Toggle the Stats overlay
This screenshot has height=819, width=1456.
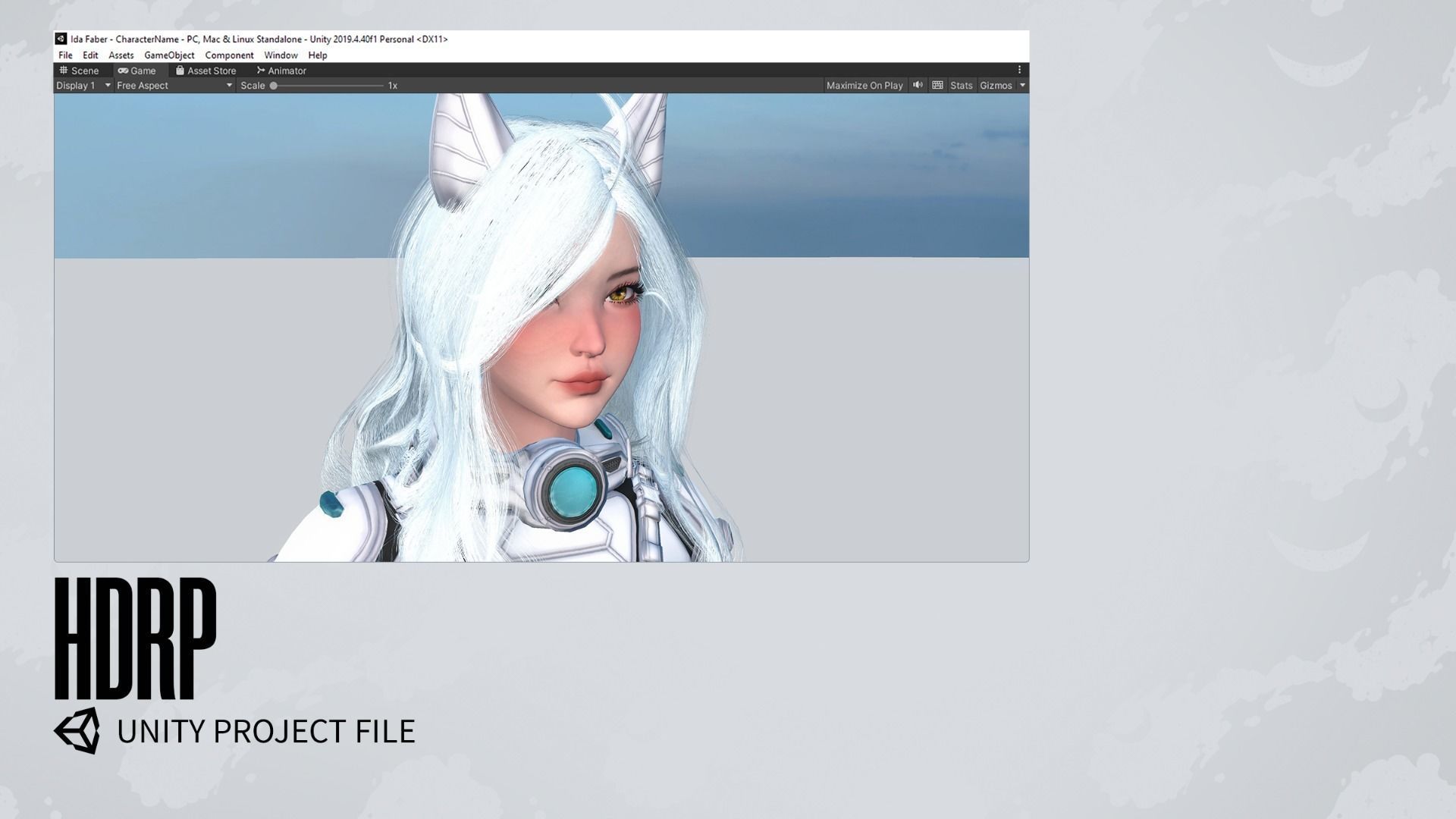click(961, 86)
